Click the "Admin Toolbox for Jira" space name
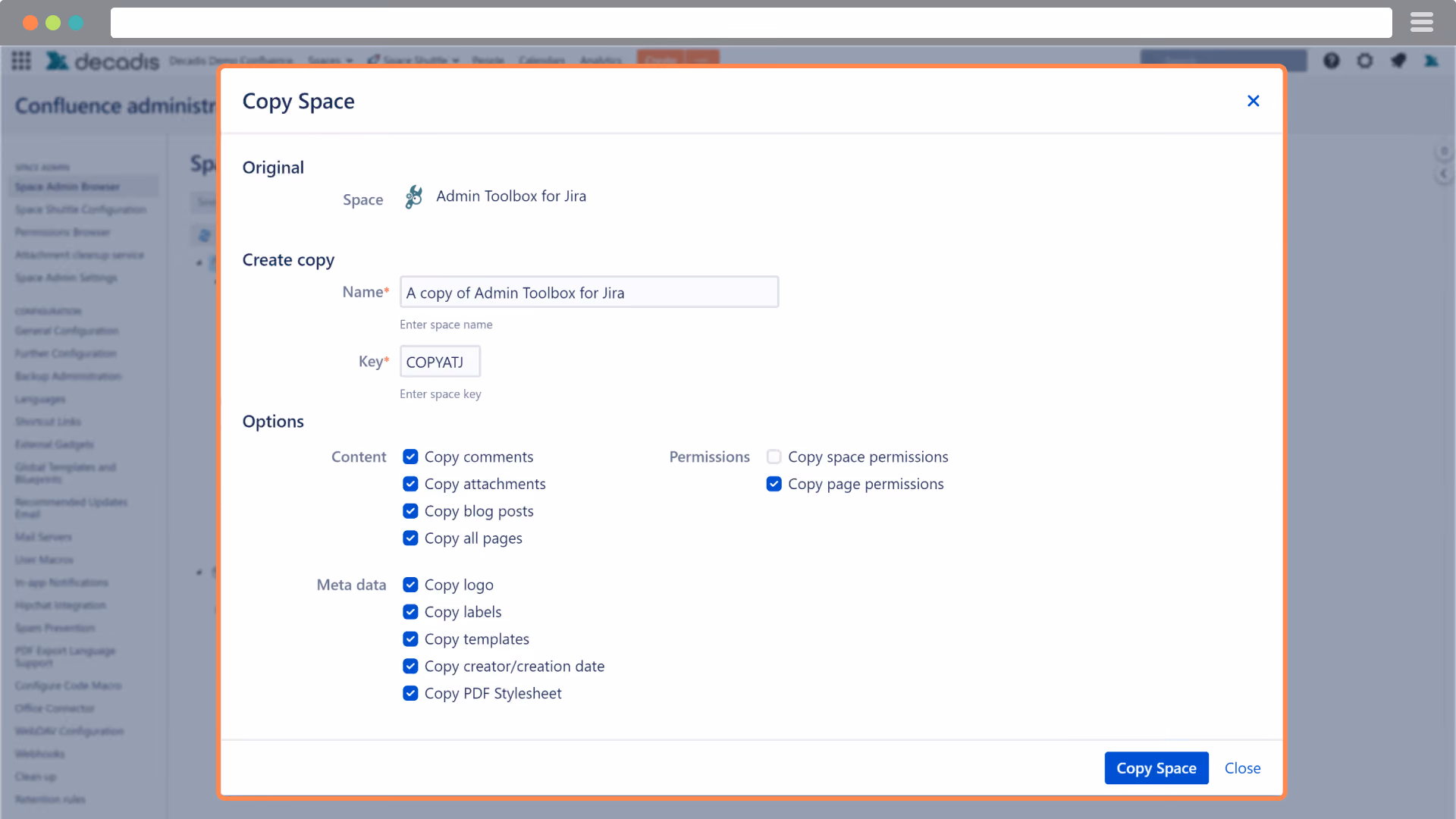The height and width of the screenshot is (819, 1456). point(511,196)
